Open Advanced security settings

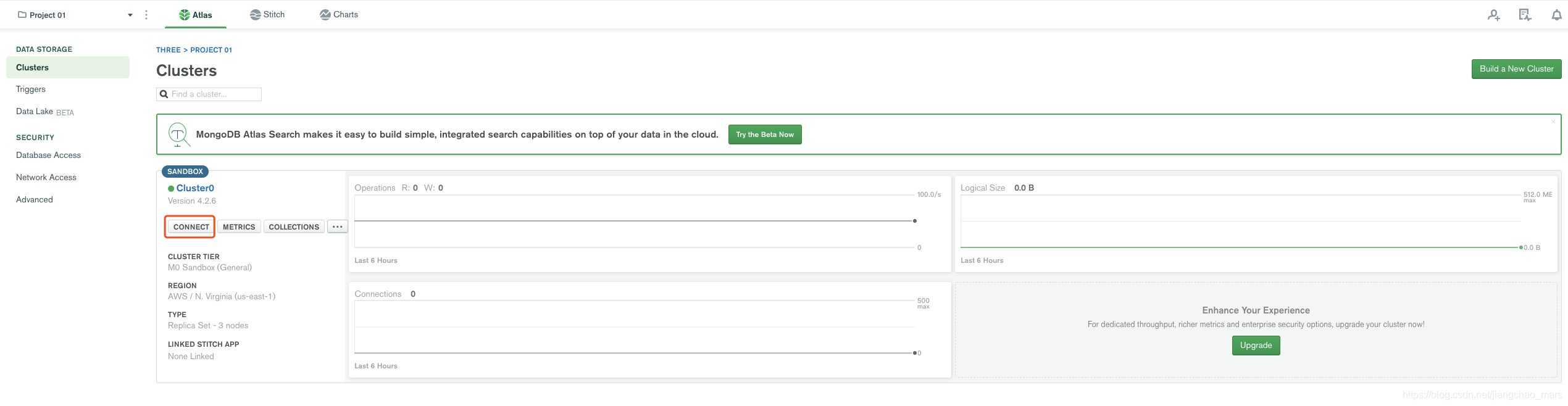click(x=35, y=199)
